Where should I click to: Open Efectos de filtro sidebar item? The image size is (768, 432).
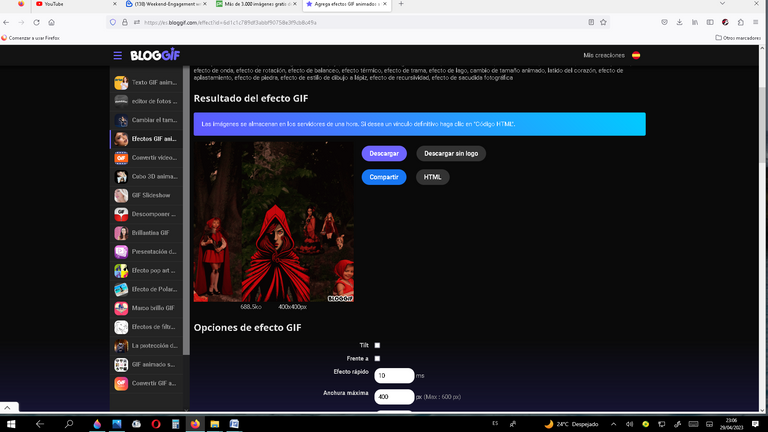click(146, 327)
